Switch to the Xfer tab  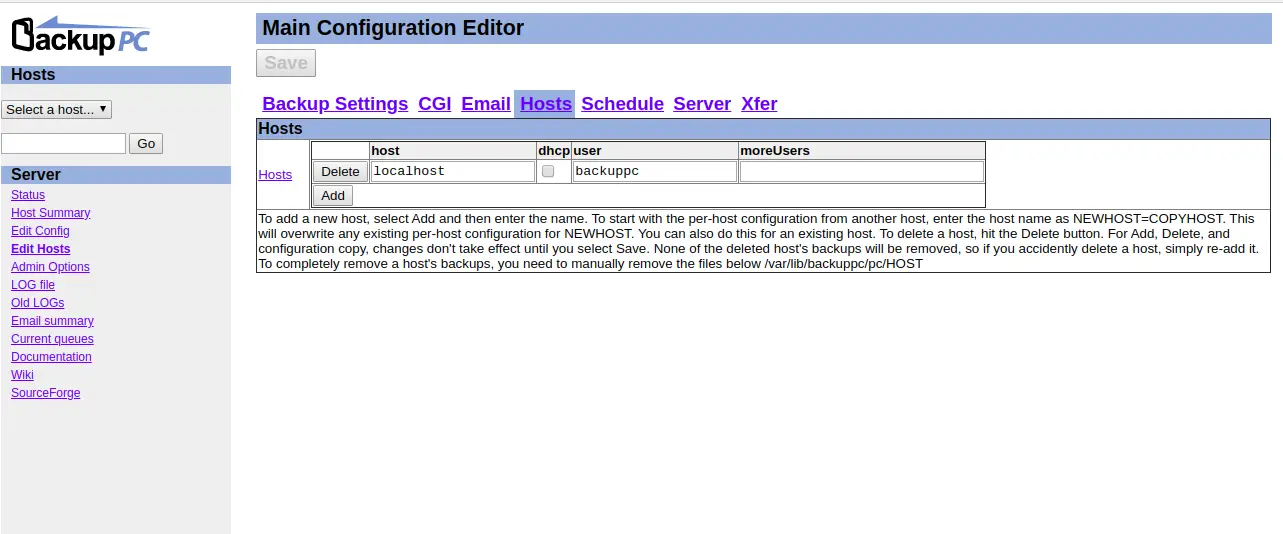click(759, 104)
